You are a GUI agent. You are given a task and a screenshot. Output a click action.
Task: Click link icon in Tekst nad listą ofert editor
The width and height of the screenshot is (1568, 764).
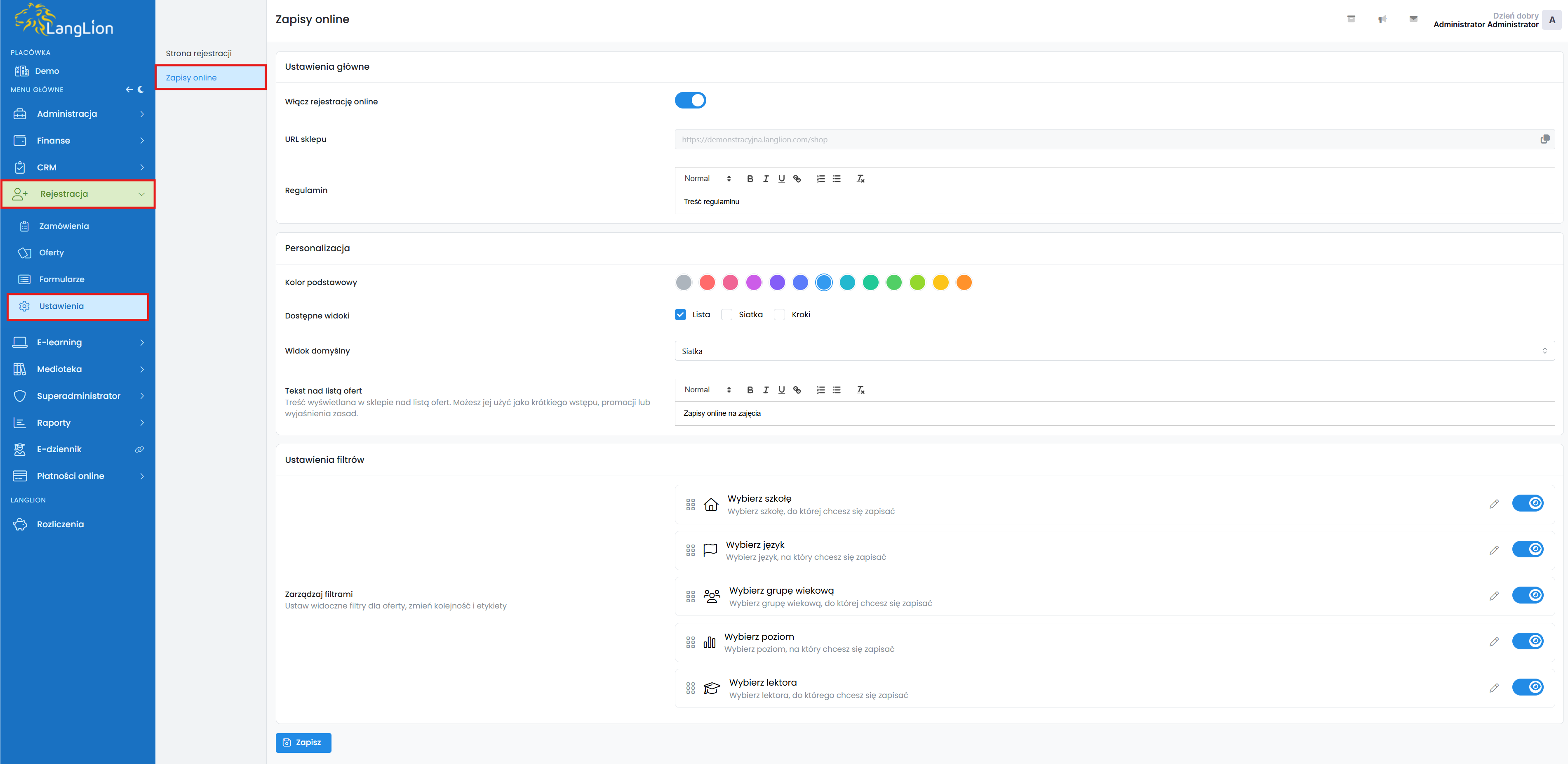point(797,390)
